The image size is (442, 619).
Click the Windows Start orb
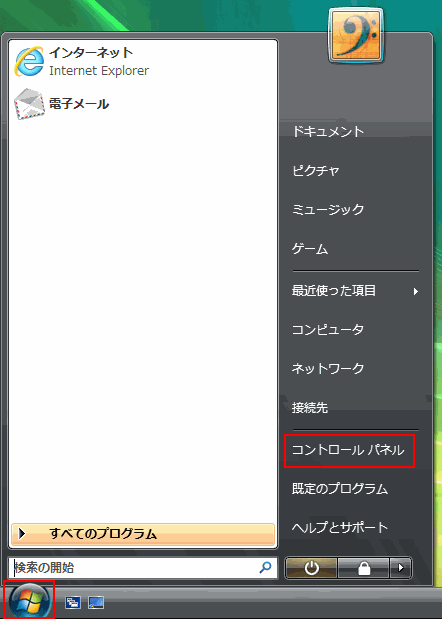tap(29, 600)
